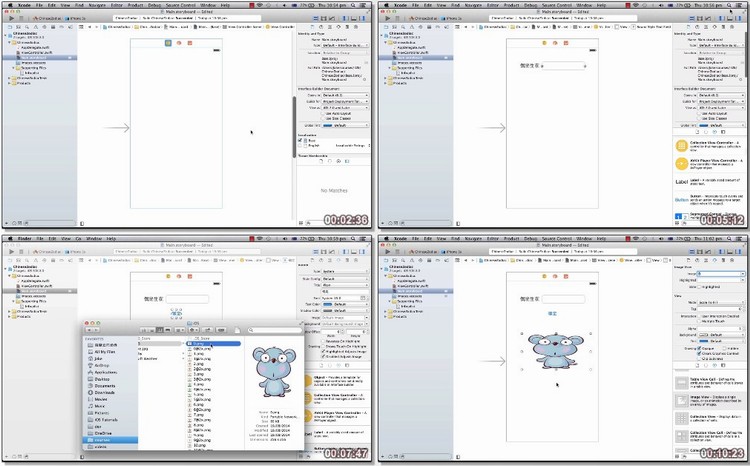
Task: Click AVKit Player View Controller icon, 00:05:12 frame
Action: click(681, 164)
